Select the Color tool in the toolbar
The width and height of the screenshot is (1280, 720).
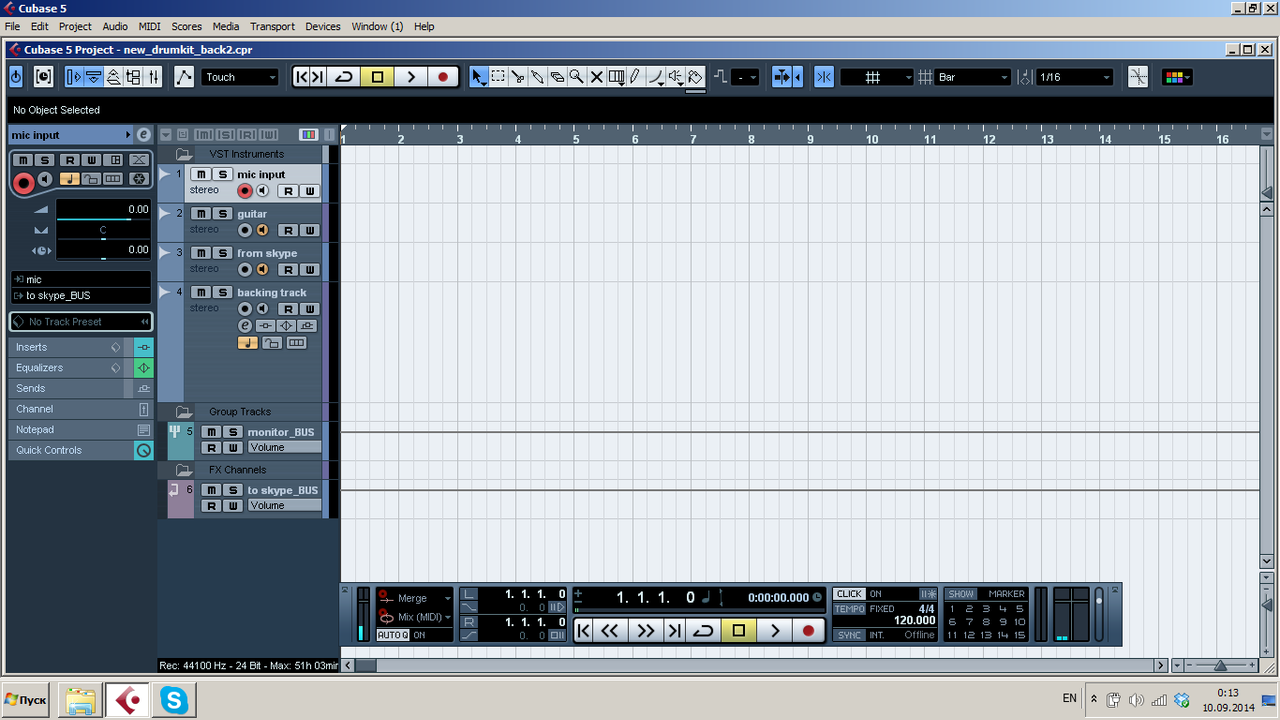[695, 76]
